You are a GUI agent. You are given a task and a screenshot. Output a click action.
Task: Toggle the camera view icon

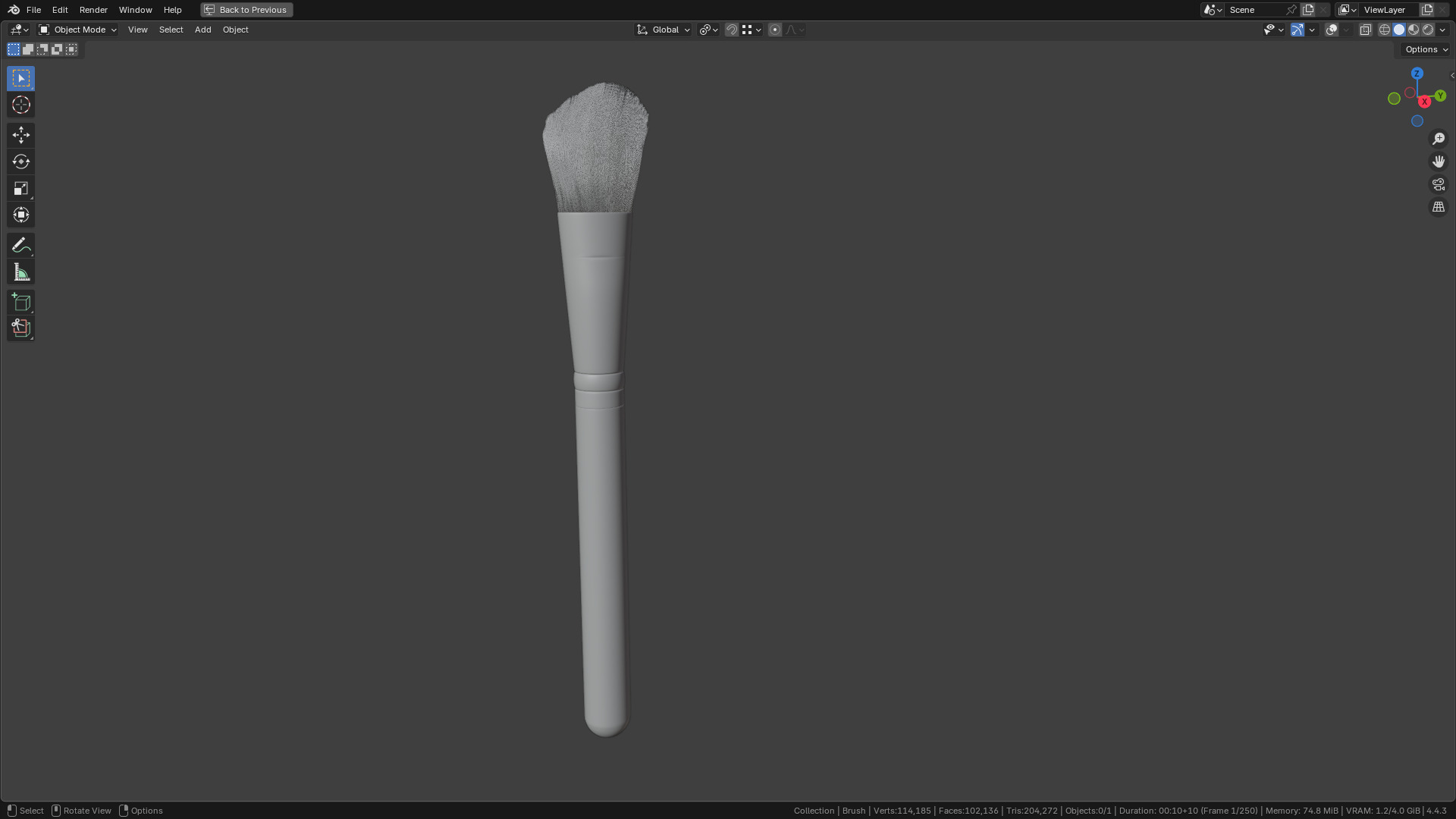tap(1439, 184)
